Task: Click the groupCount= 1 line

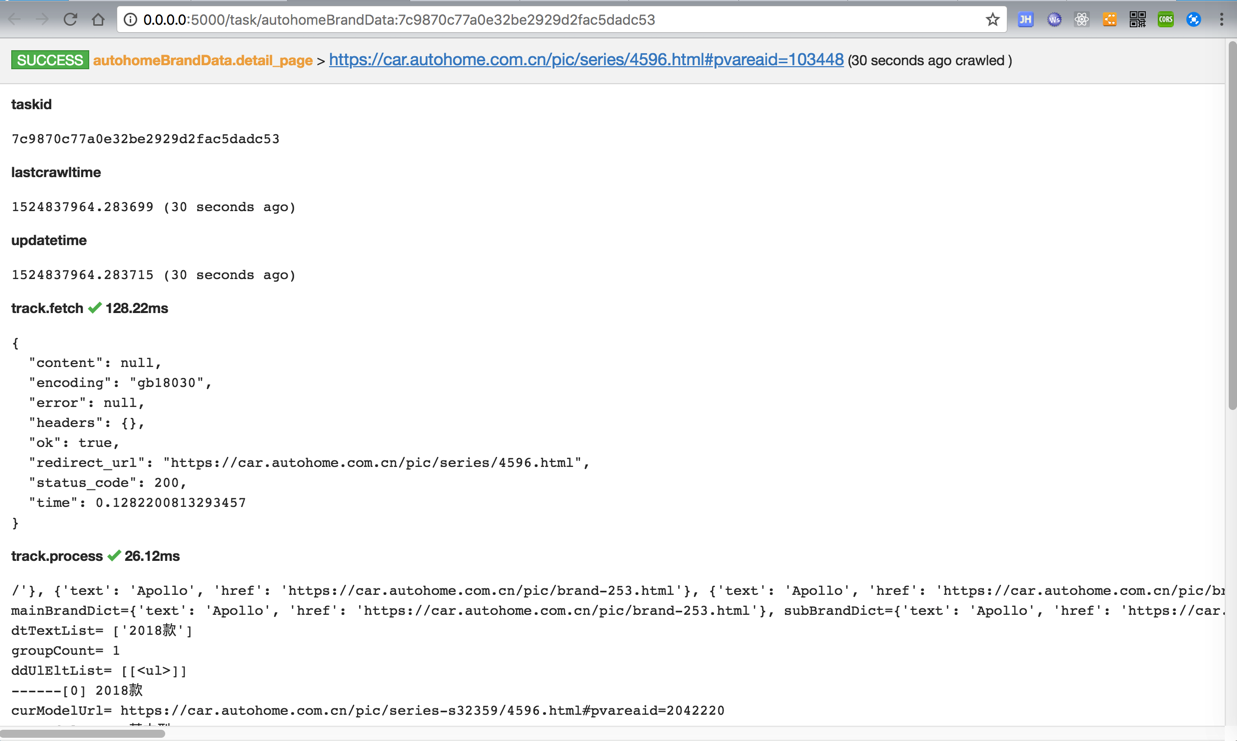Action: click(66, 651)
